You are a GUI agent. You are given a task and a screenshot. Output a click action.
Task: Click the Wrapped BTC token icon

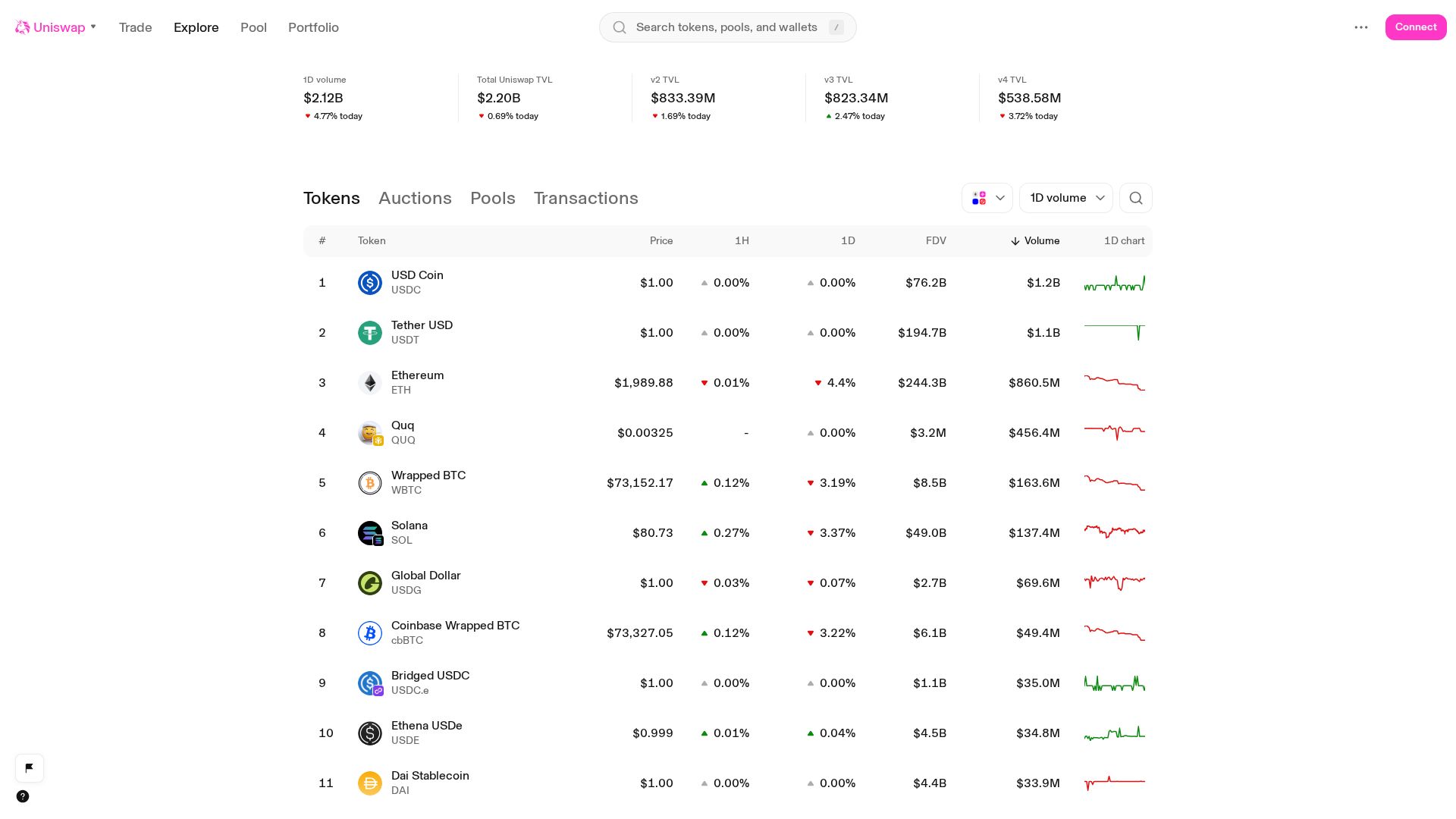[370, 483]
